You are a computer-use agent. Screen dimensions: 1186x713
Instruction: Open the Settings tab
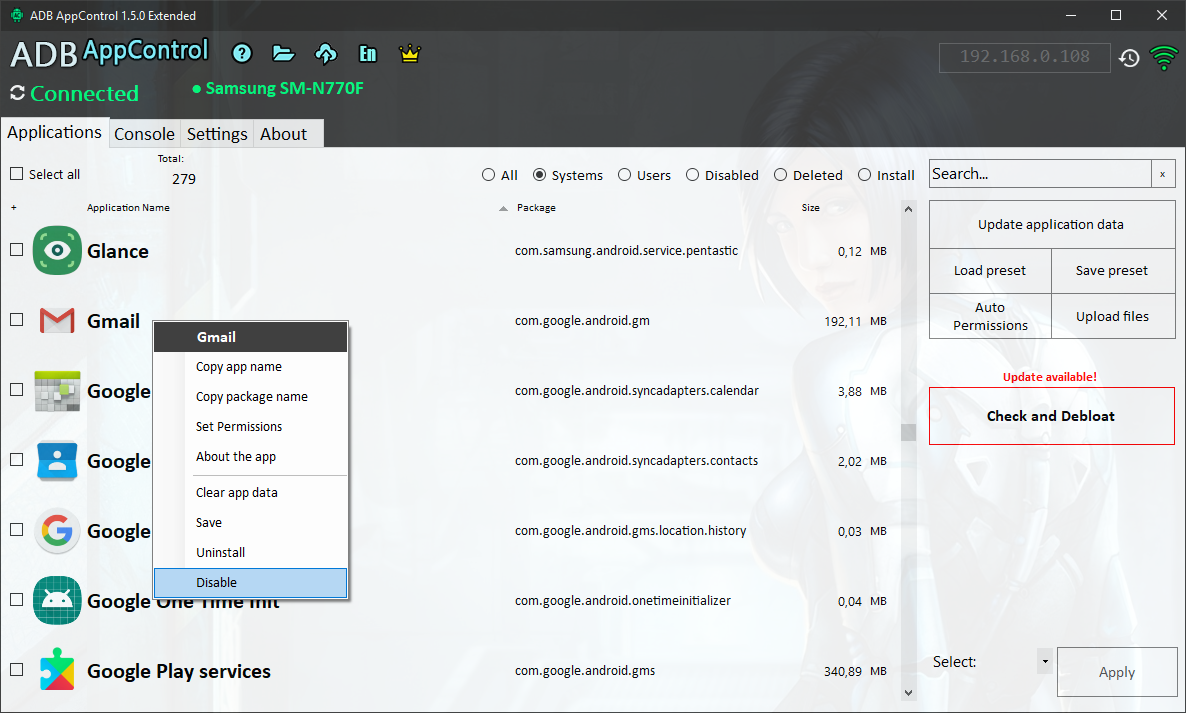[217, 134]
